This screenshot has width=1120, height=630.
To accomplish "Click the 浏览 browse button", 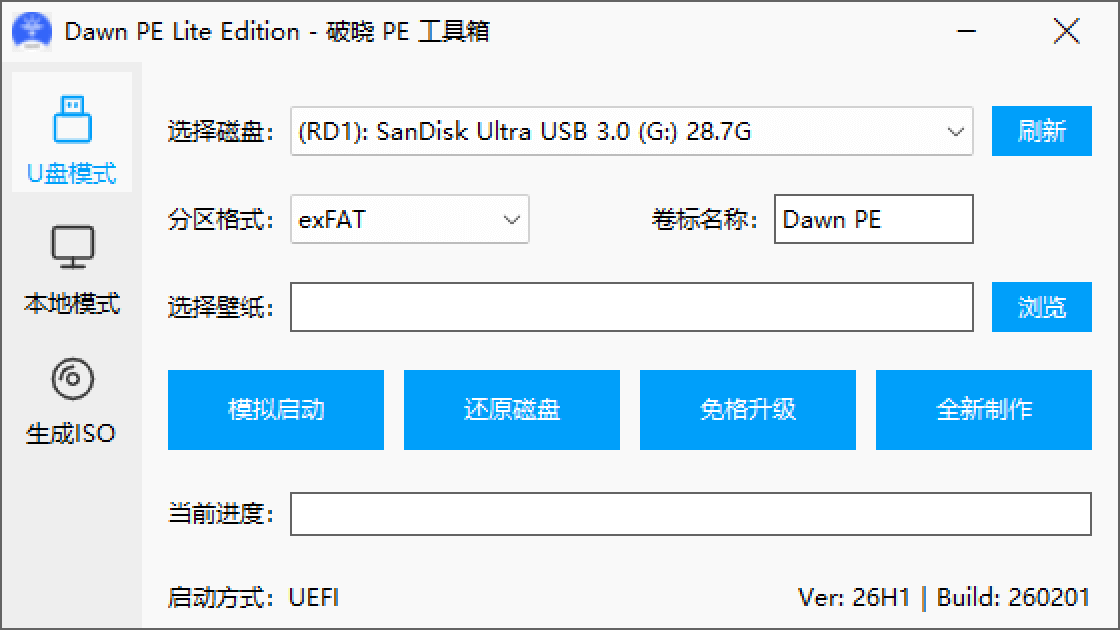I will [1041, 307].
